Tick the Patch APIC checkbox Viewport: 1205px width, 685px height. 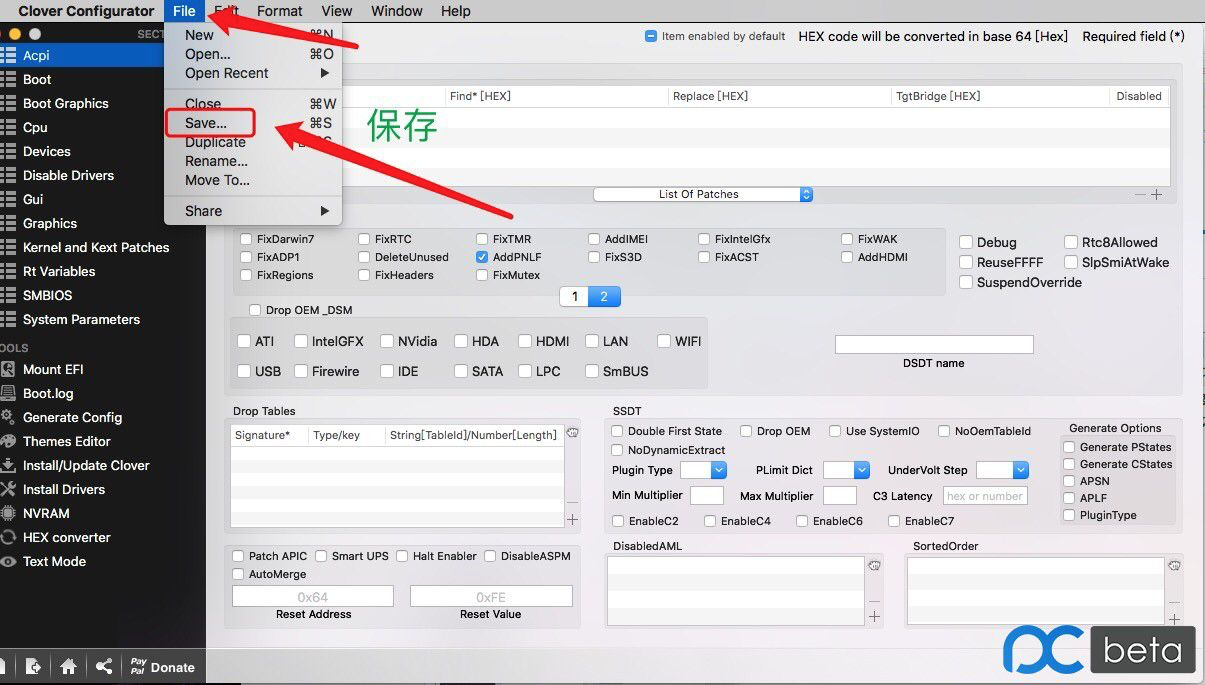click(x=238, y=556)
